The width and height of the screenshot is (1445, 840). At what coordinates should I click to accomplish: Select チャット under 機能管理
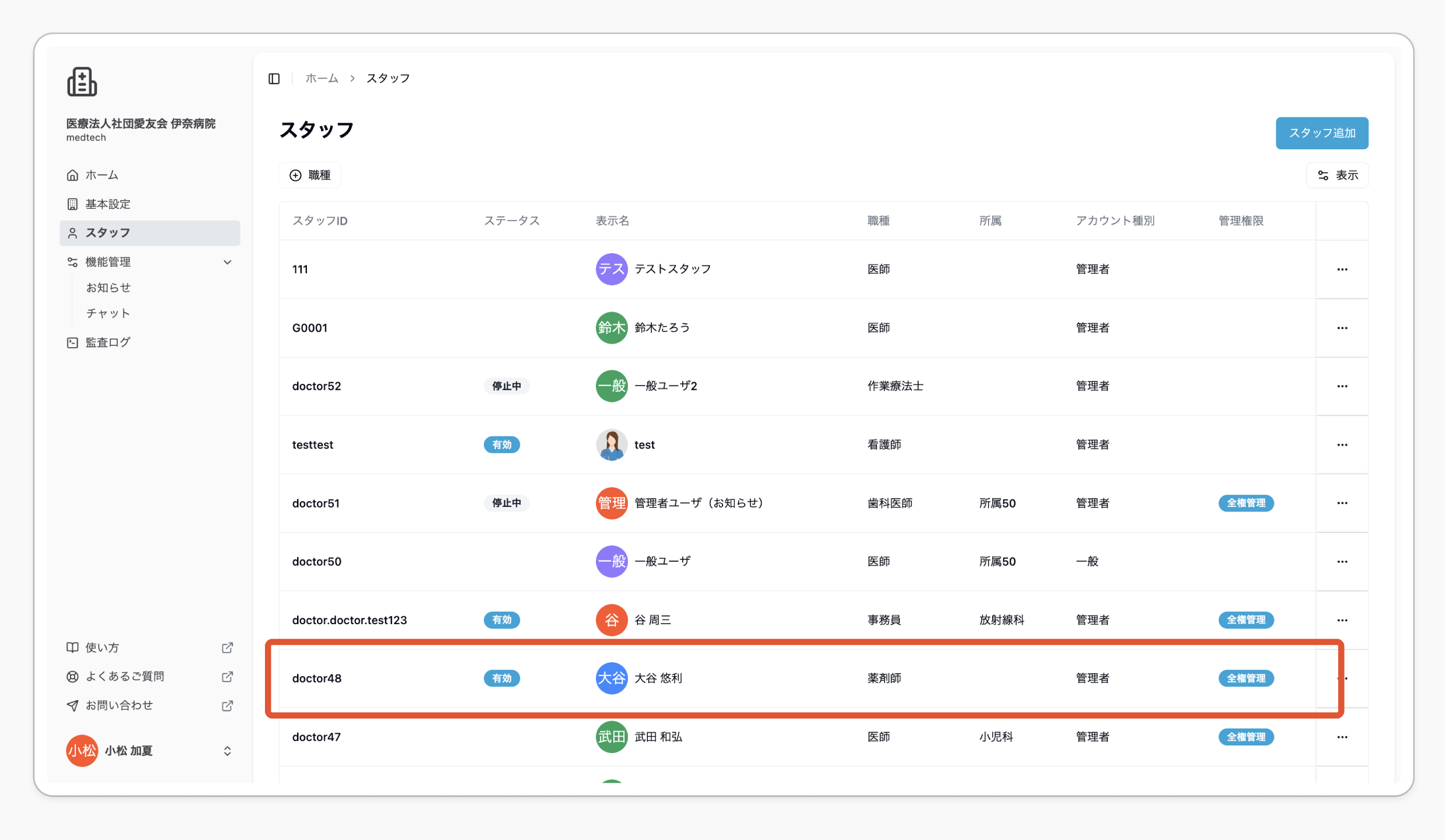tap(108, 313)
